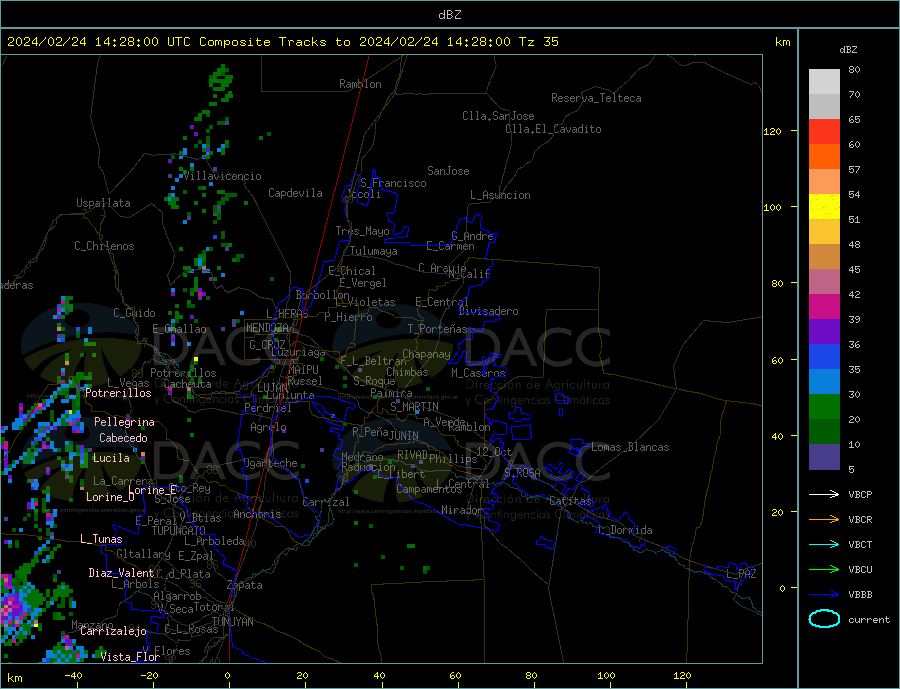Click the Villavicencio map label
Image resolution: width=900 pixels, height=689 pixels.
(x=222, y=176)
